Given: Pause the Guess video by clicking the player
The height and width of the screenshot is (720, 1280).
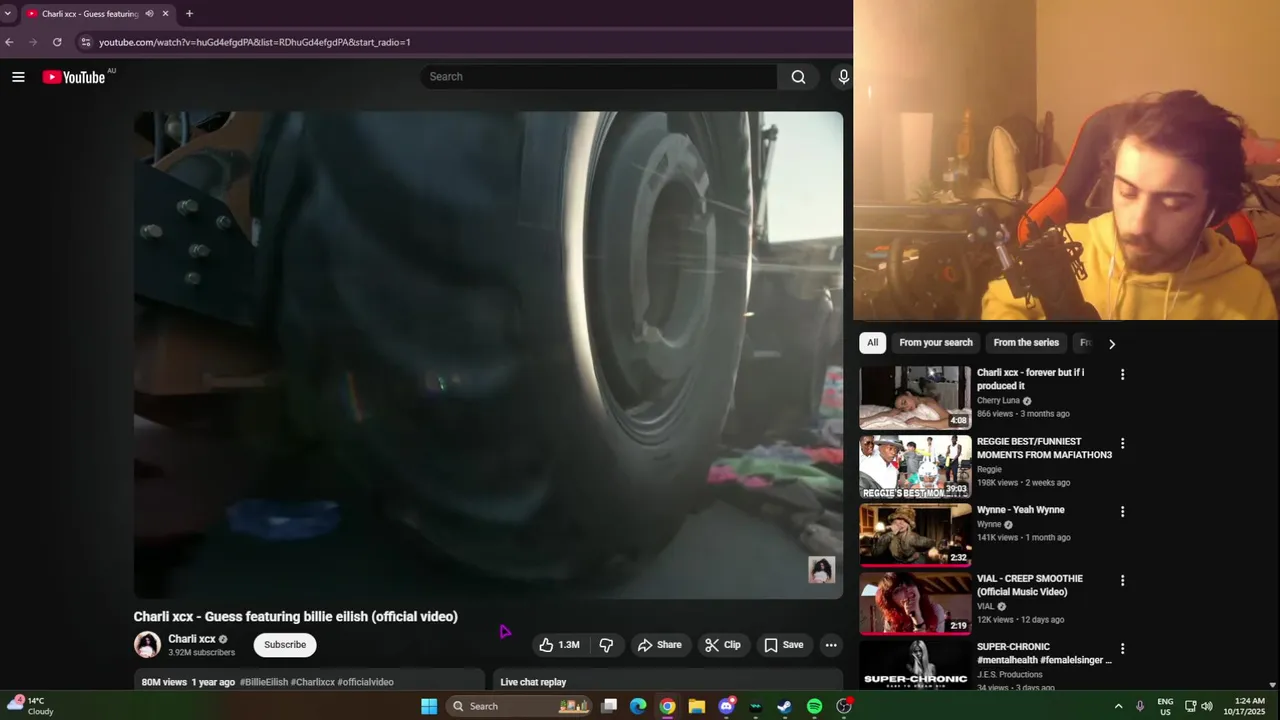Looking at the screenshot, I should point(488,354).
